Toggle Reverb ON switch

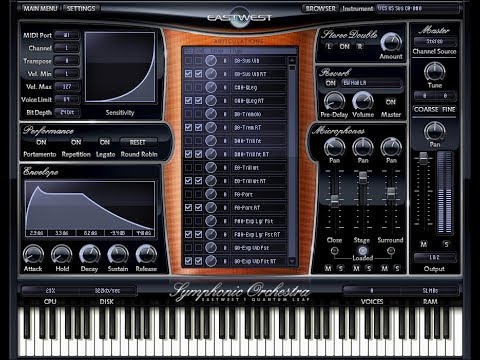(x=331, y=83)
